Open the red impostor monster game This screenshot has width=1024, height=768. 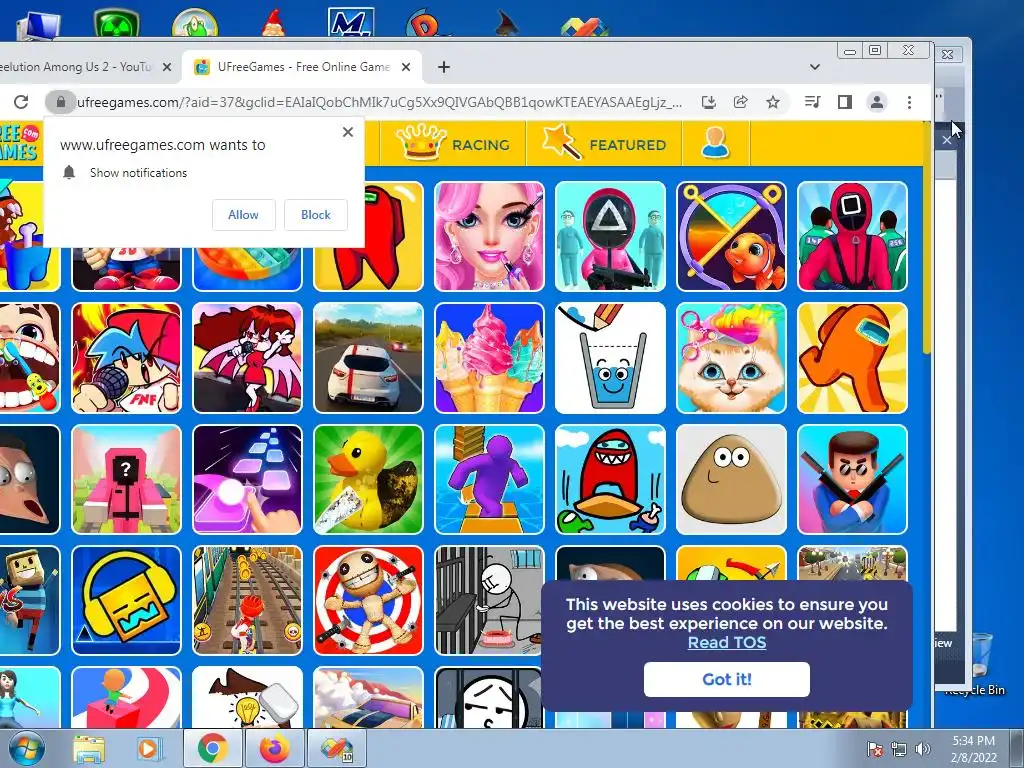tap(610, 479)
